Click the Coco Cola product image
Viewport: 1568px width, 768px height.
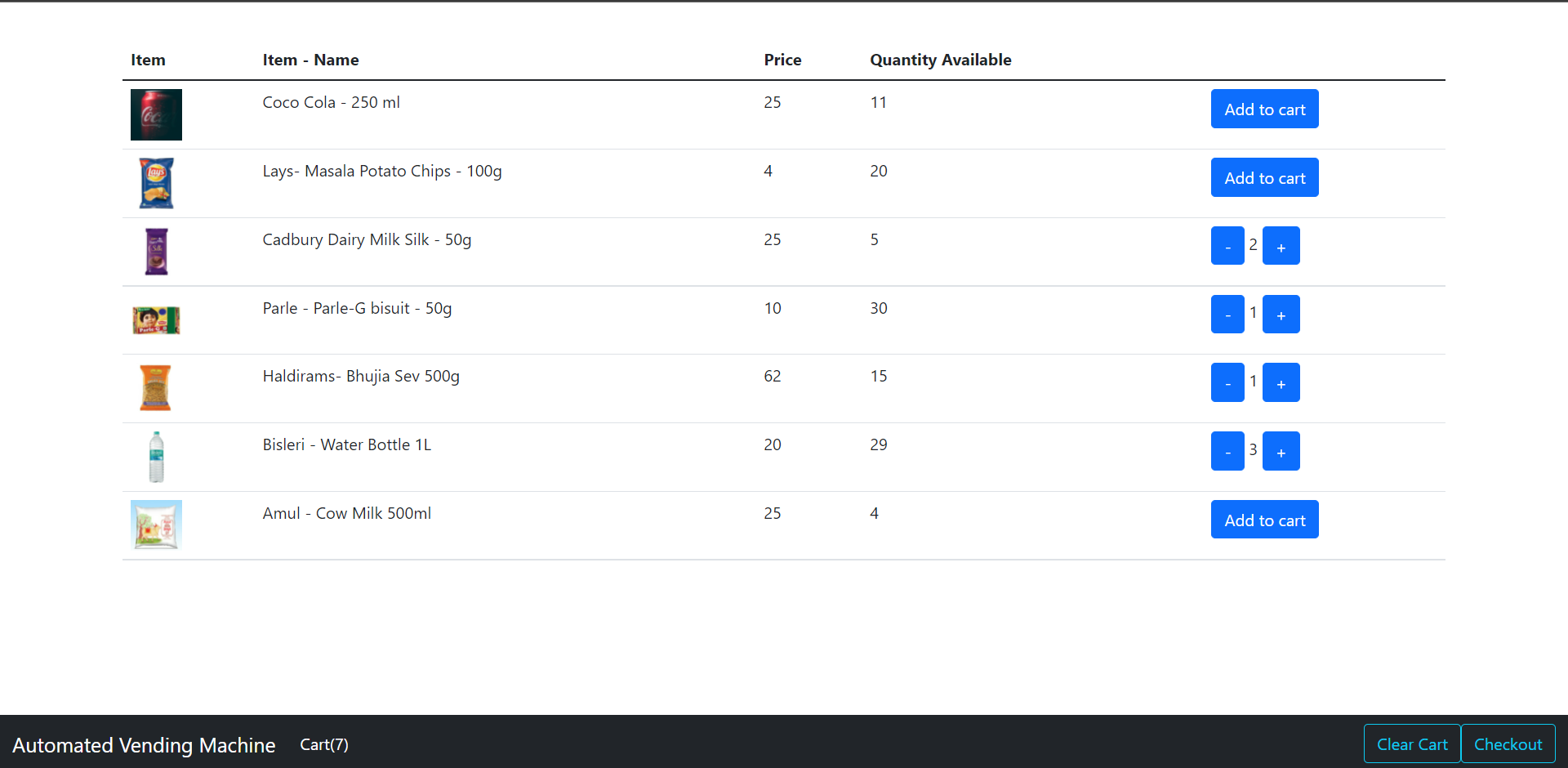pyautogui.click(x=156, y=114)
